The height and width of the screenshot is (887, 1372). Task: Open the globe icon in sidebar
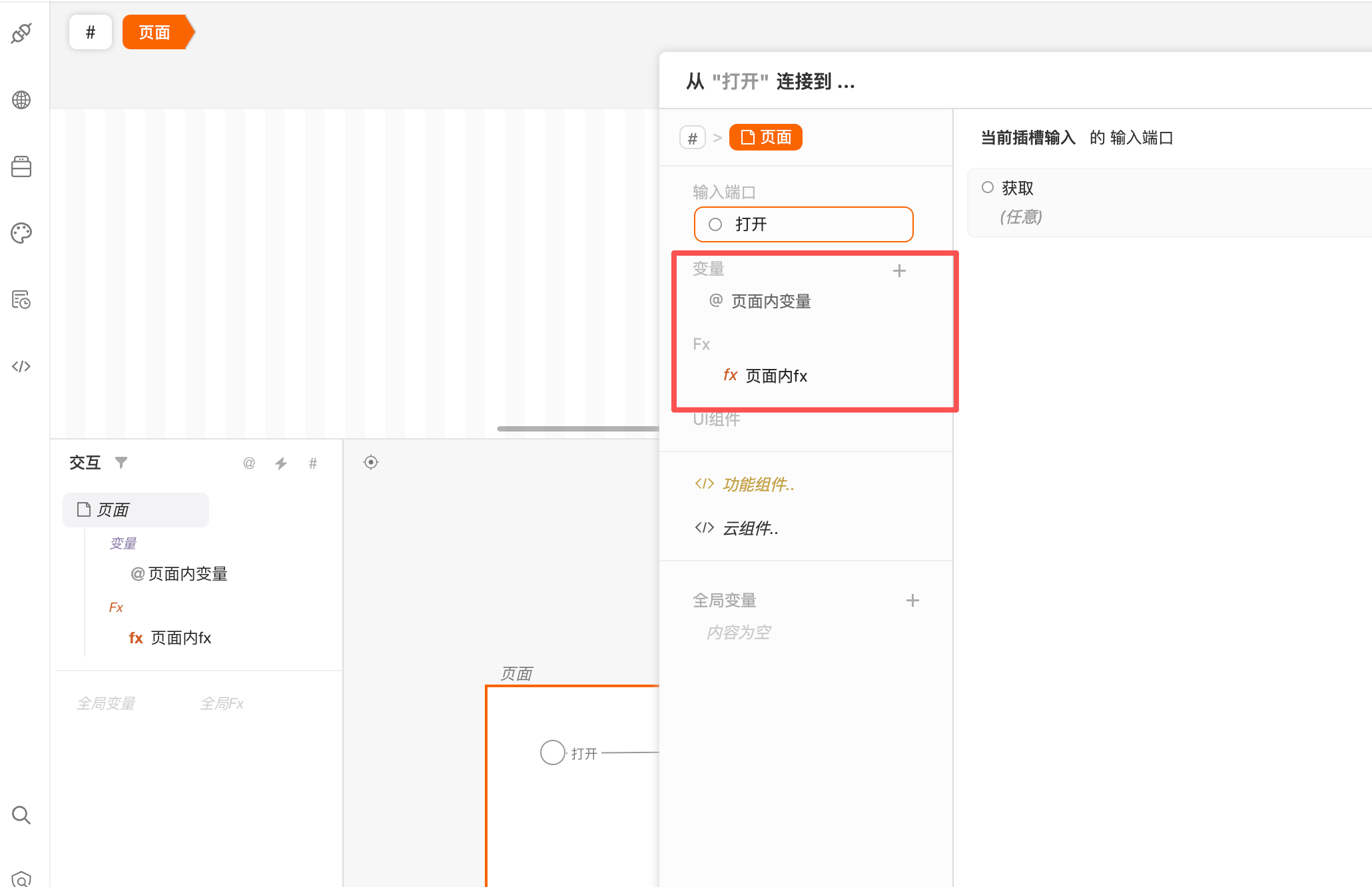point(21,100)
